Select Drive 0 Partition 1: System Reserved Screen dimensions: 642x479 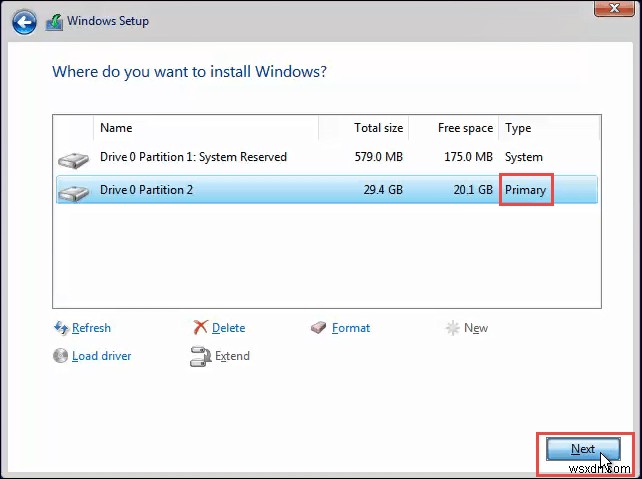(193, 157)
